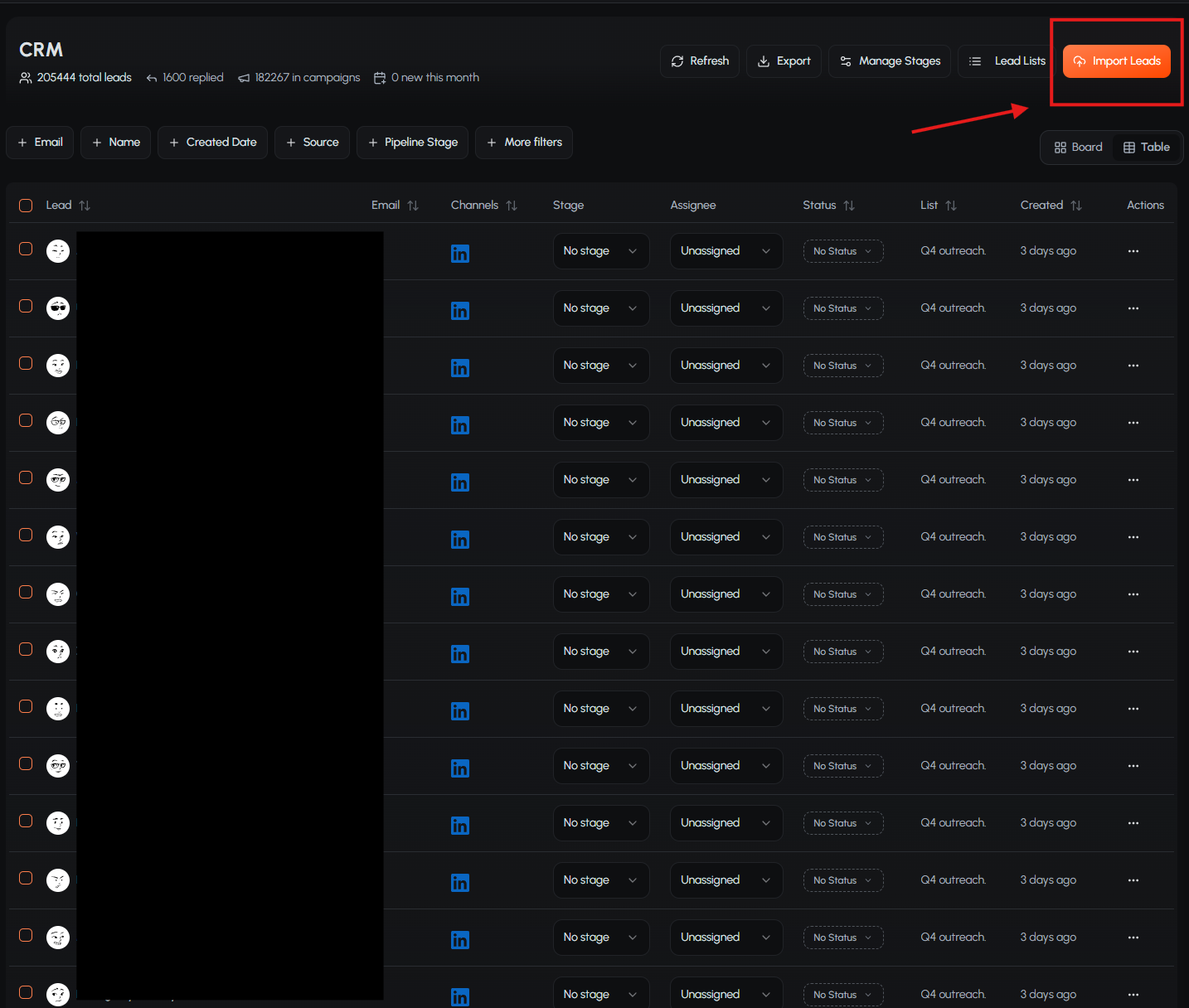Open Manage Stages

(890, 61)
